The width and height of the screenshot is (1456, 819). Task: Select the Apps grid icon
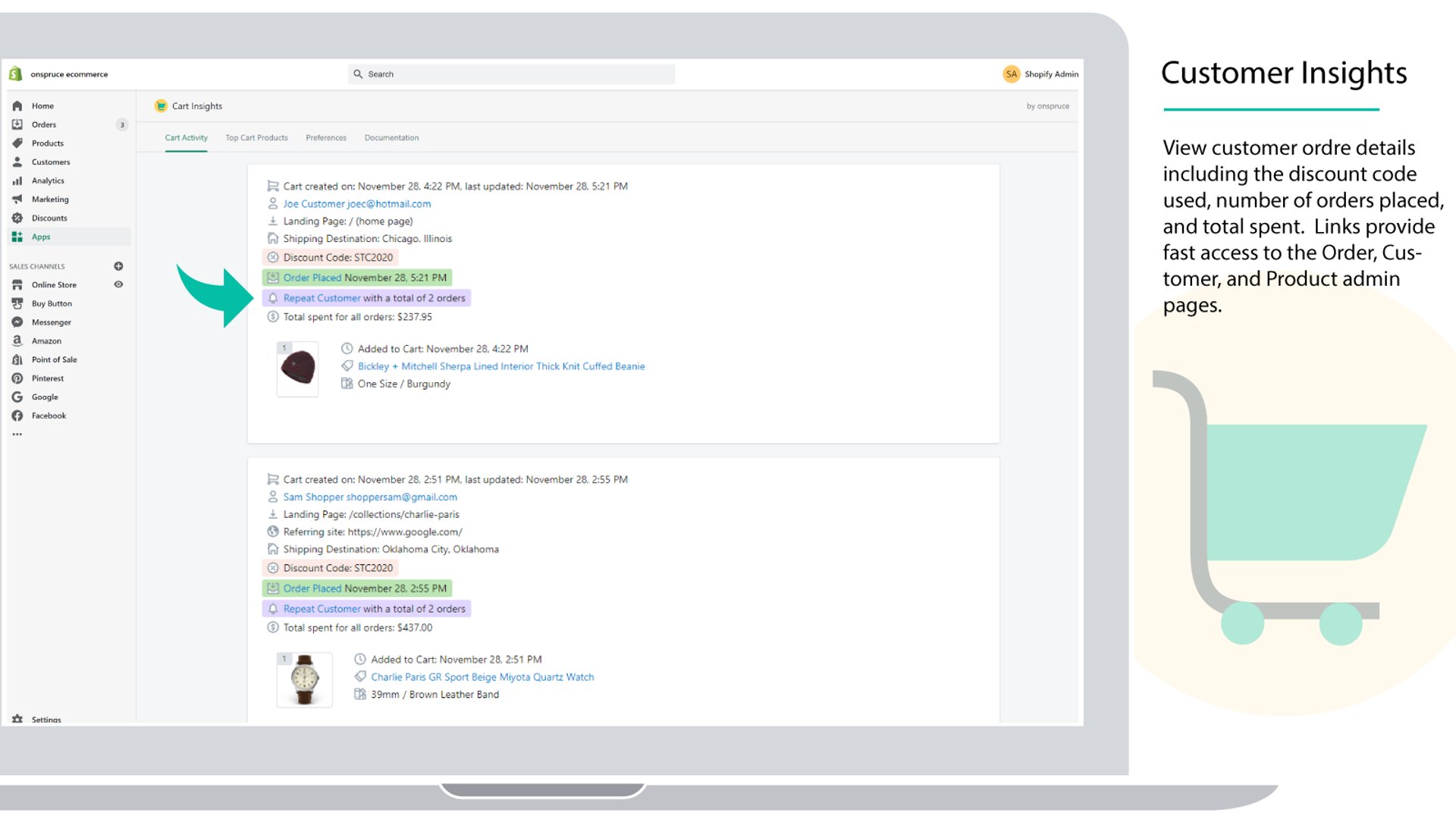point(17,237)
